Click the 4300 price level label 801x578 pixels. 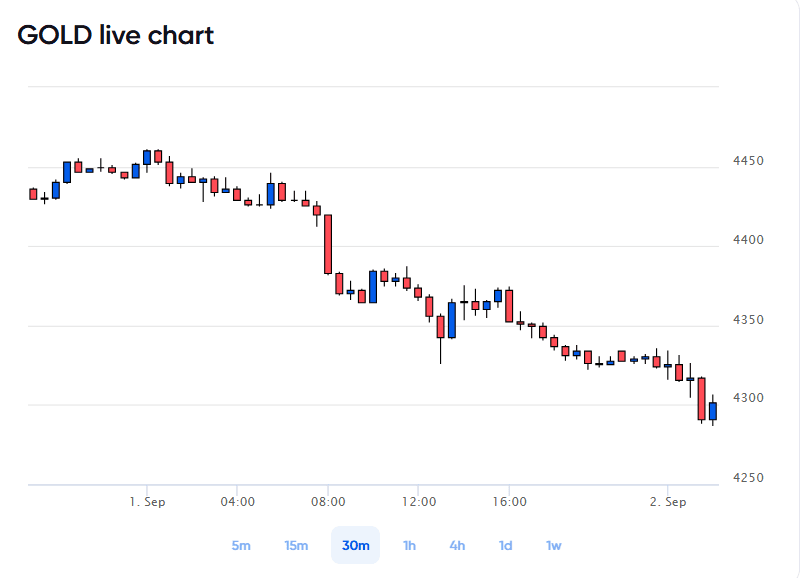pos(748,398)
